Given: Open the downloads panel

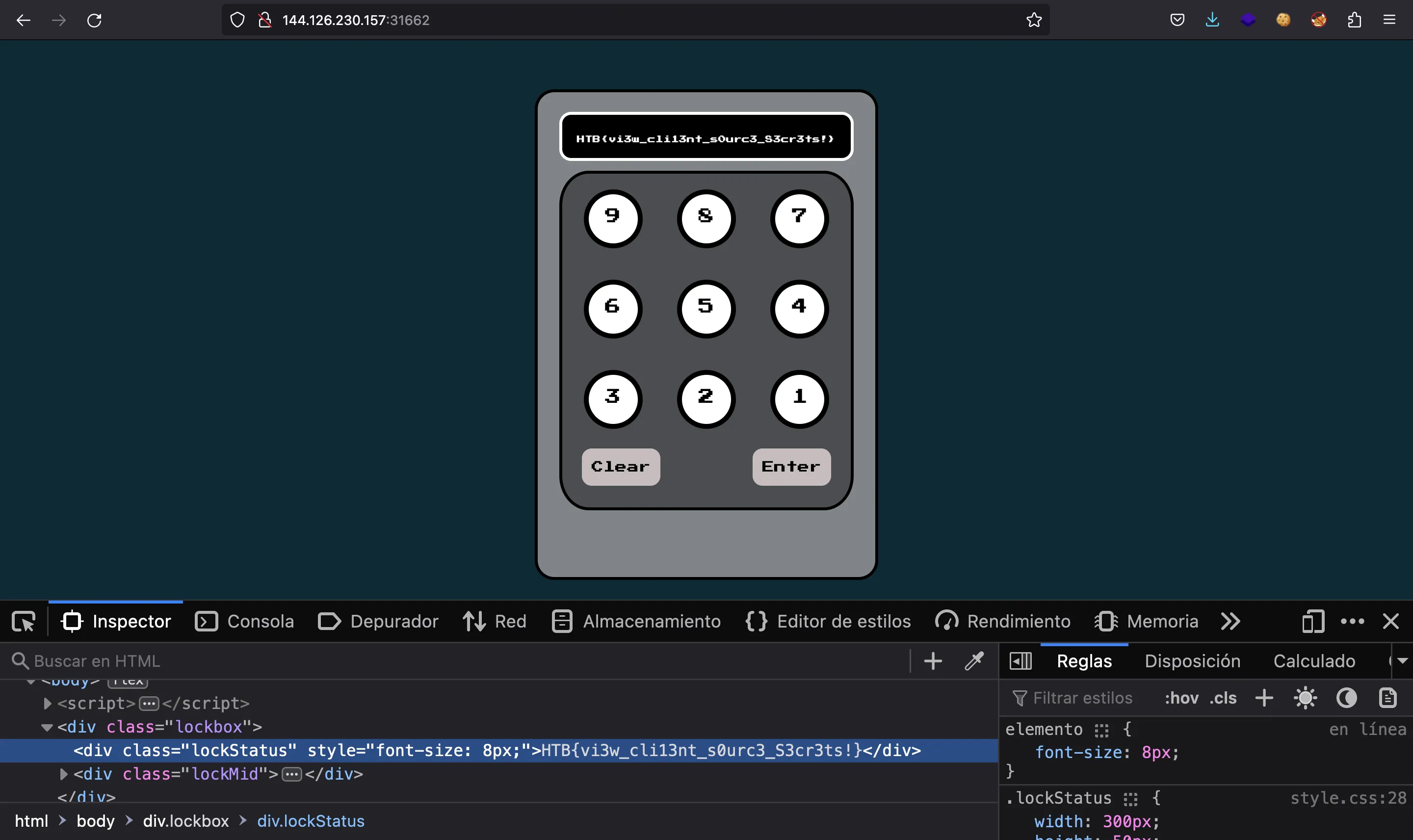Looking at the screenshot, I should pyautogui.click(x=1212, y=21).
